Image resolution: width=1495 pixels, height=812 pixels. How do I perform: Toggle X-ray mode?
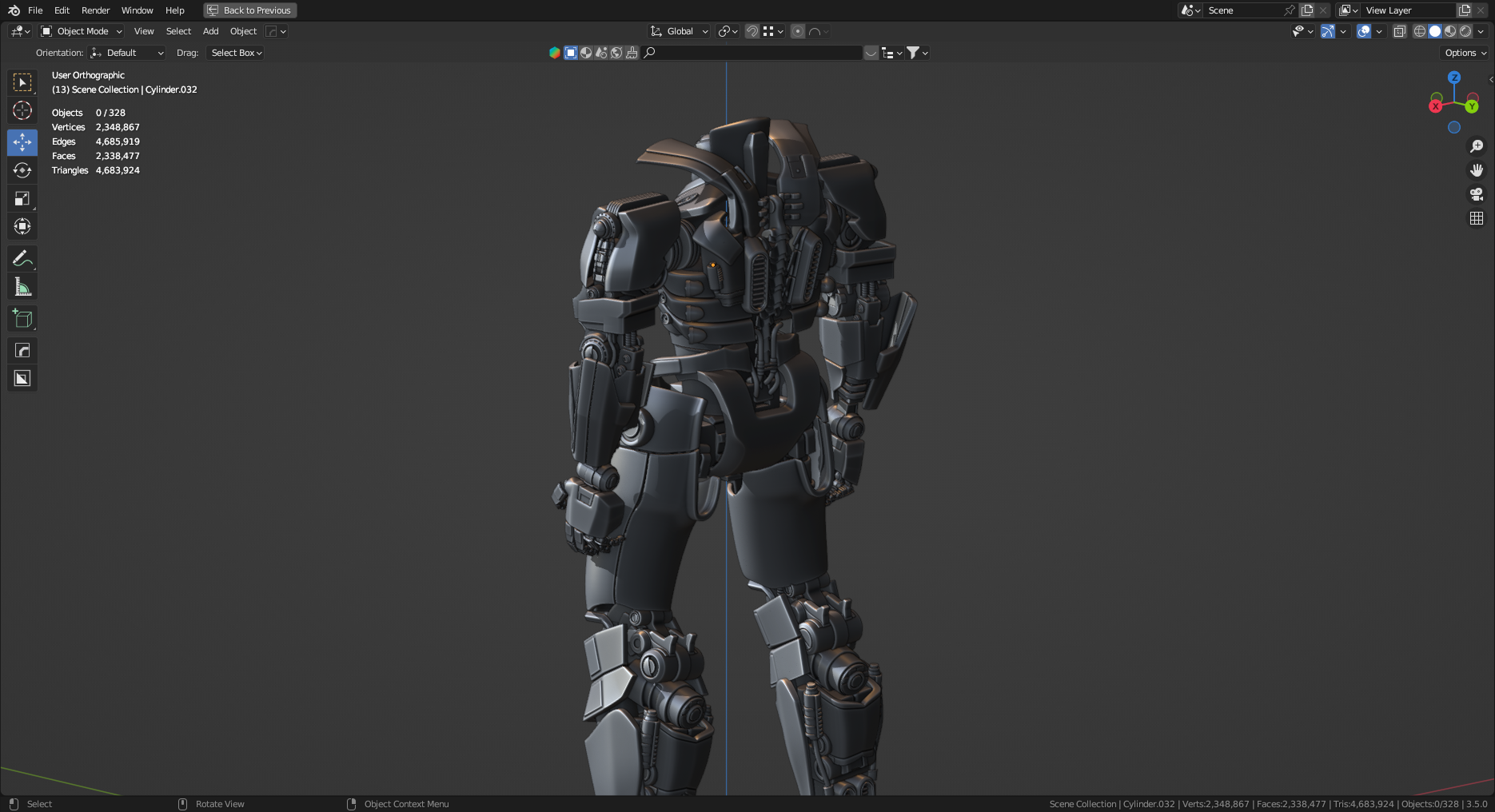[x=1399, y=31]
